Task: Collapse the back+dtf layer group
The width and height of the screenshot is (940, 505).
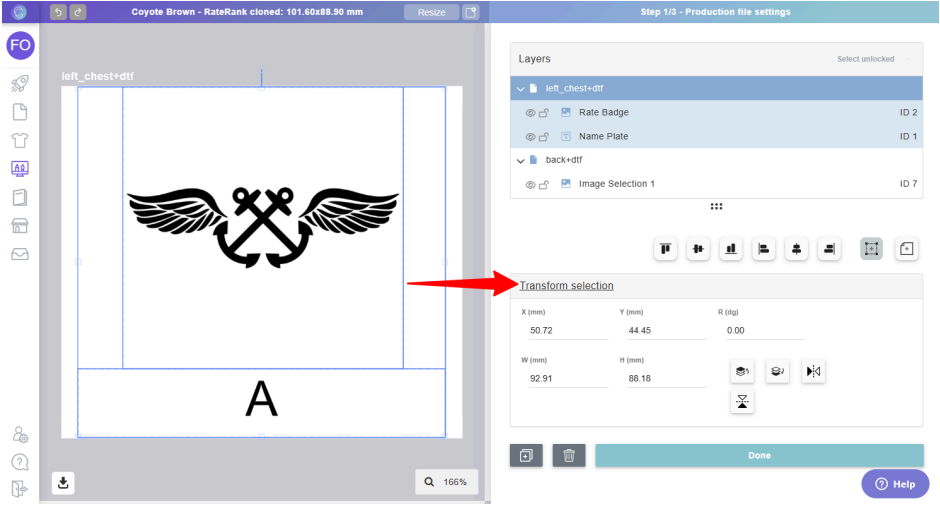Action: point(520,161)
